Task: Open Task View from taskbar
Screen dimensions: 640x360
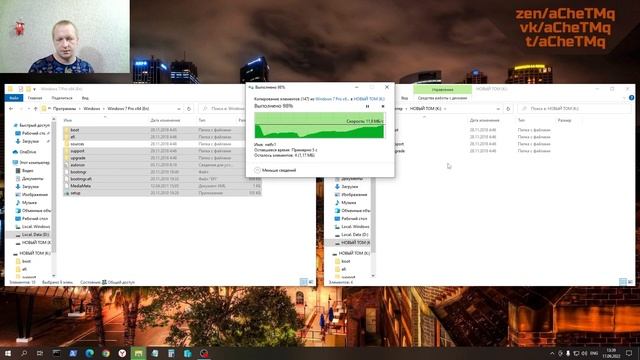Action: [40, 353]
